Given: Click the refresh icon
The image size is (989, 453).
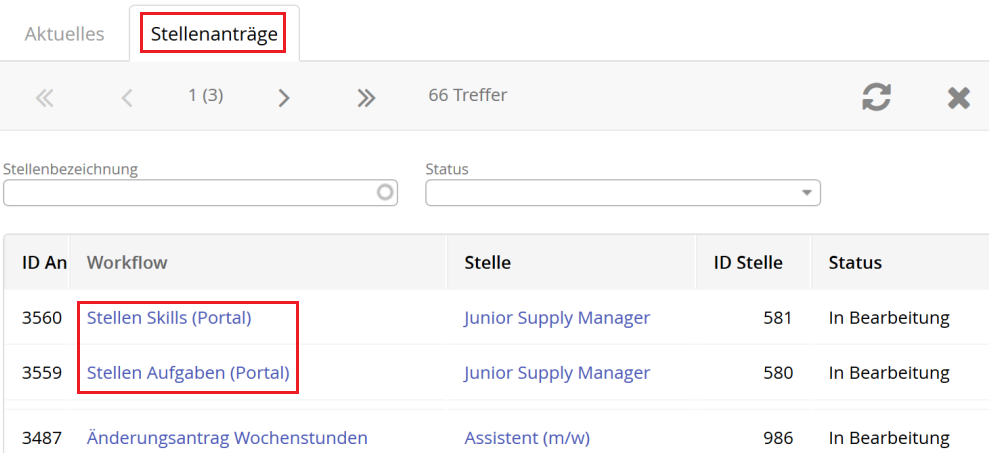Looking at the screenshot, I should pos(877,97).
